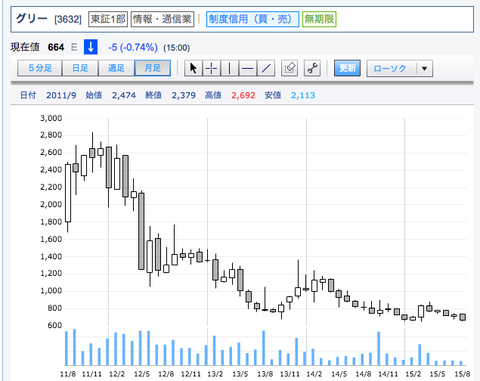480x381 pixels.
Task: Click the 13/2 x-axis date label
Action: [x=215, y=374]
